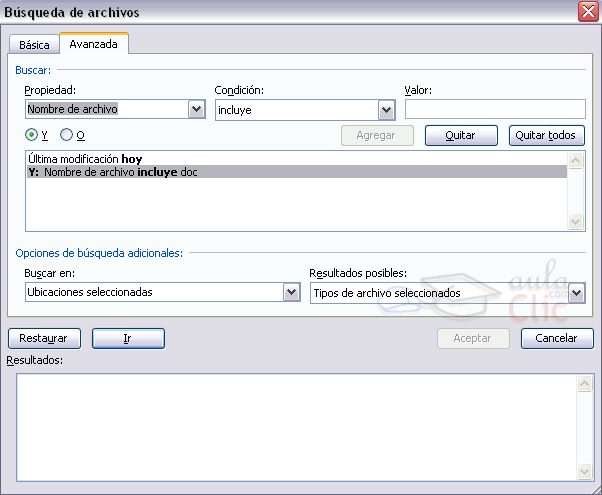The width and height of the screenshot is (602, 495).
Task: Click the Restaurar button
Action: [43, 338]
